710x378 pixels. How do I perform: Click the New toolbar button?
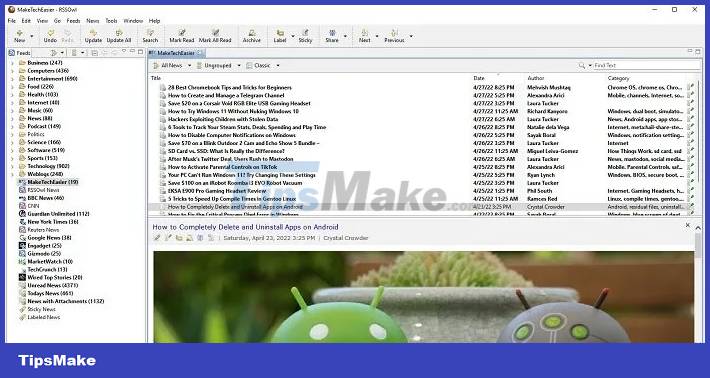coord(19,36)
